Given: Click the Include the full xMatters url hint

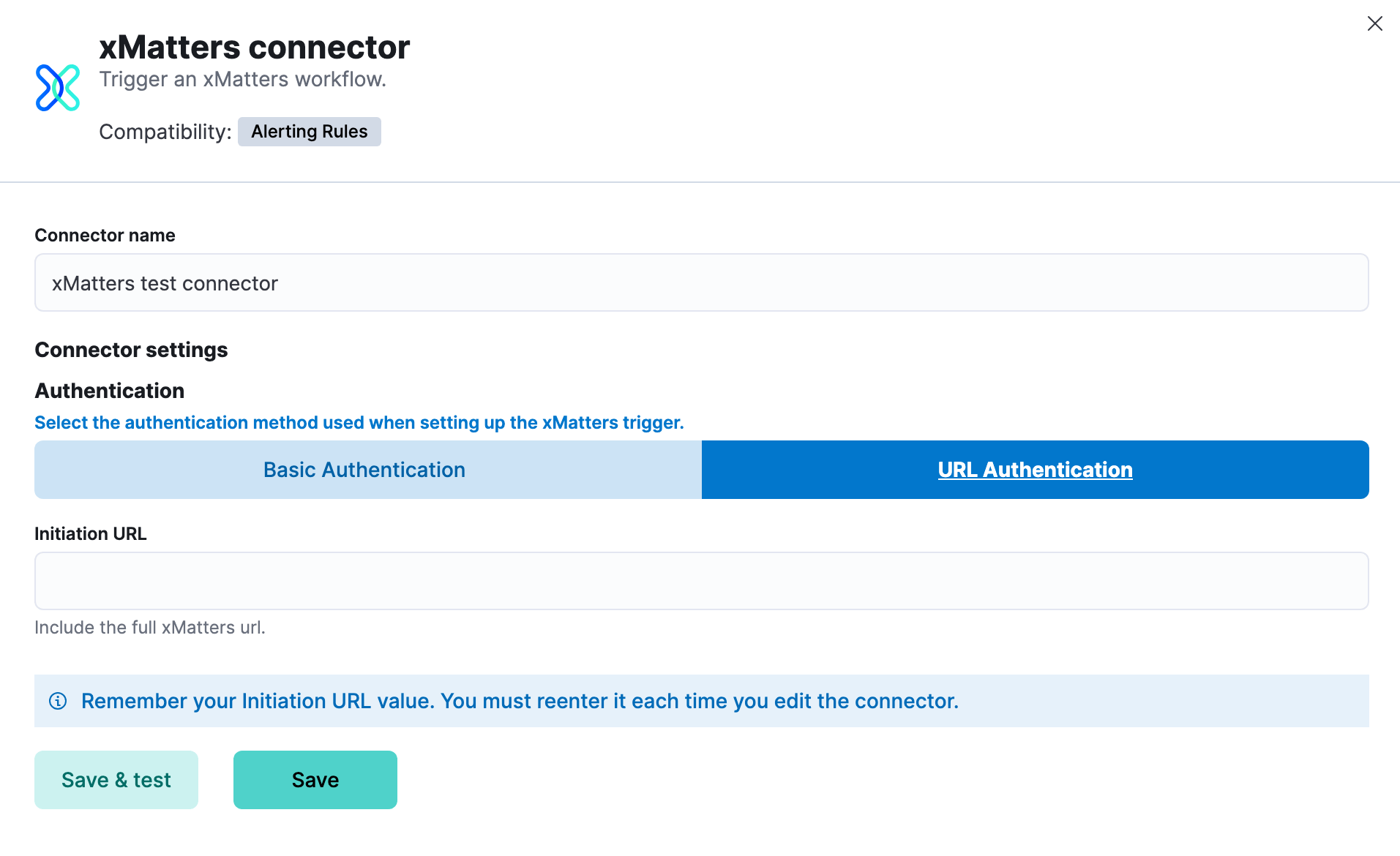Looking at the screenshot, I should 149,627.
